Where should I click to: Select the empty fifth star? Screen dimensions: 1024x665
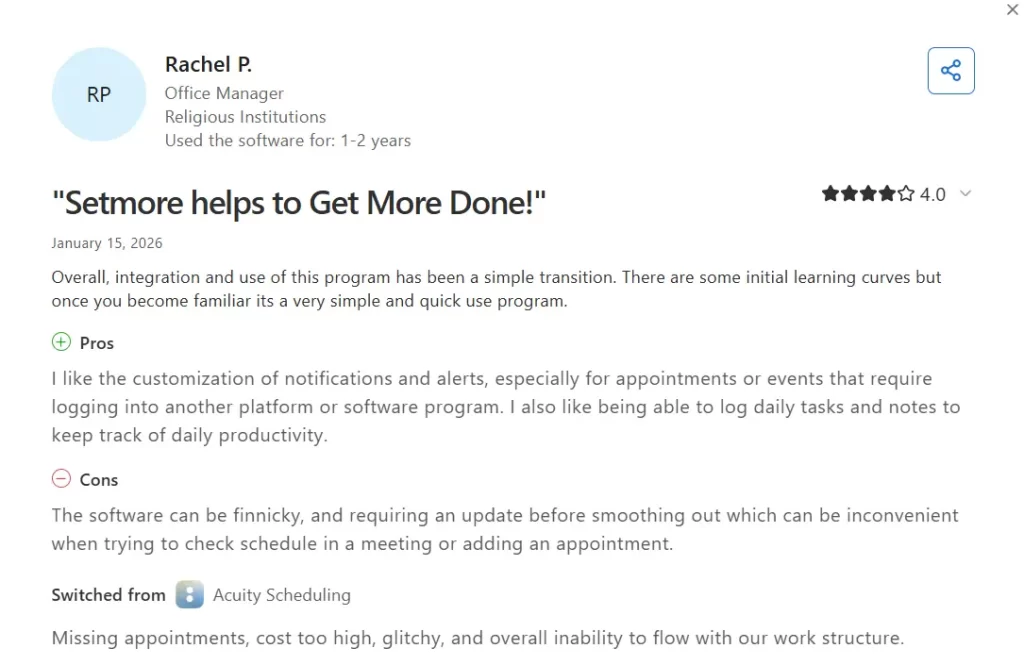904,193
